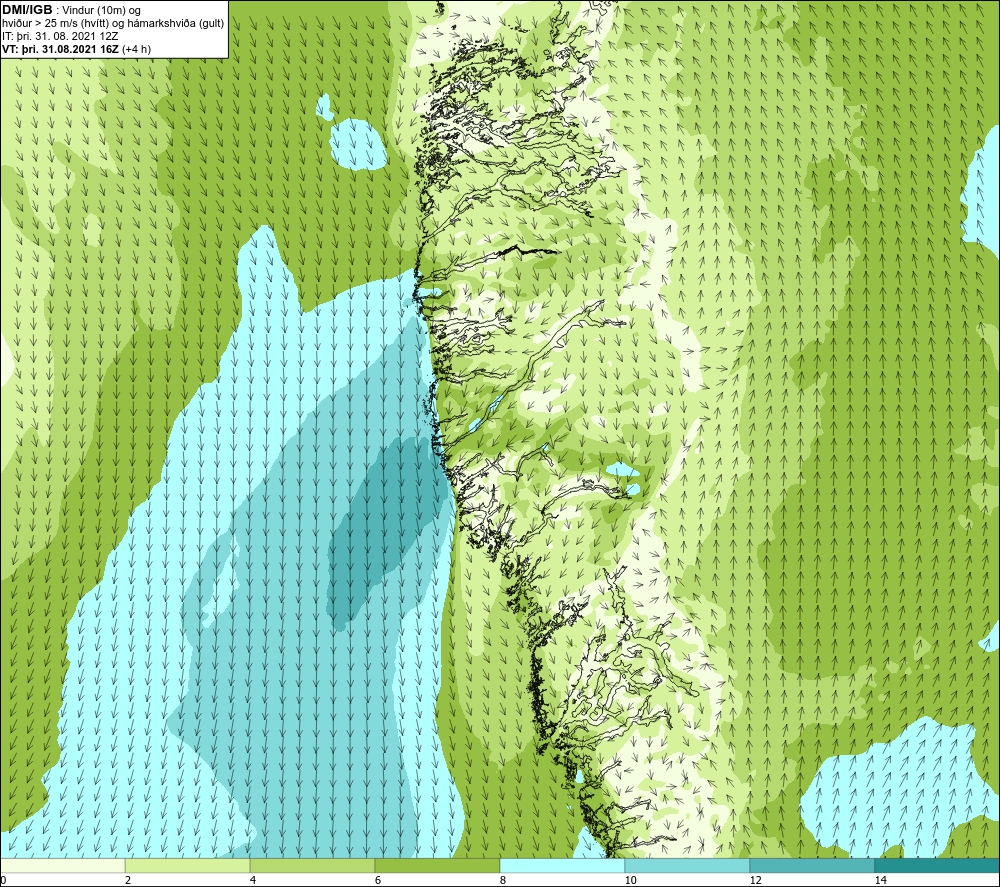
Task: Click the "Vindur (10m) og" text
Action: [102, 11]
